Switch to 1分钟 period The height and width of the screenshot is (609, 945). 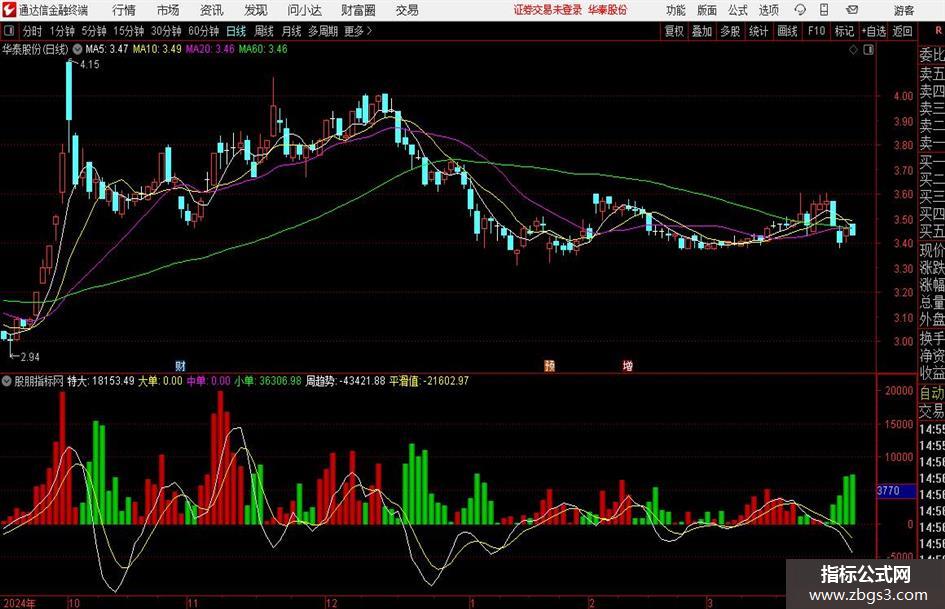61,31
